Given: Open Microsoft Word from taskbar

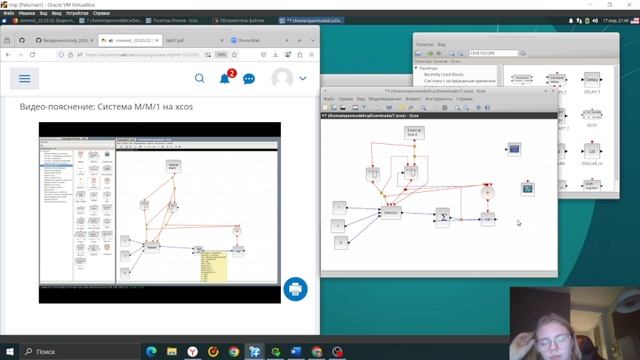Looking at the screenshot, I should click(296, 351).
